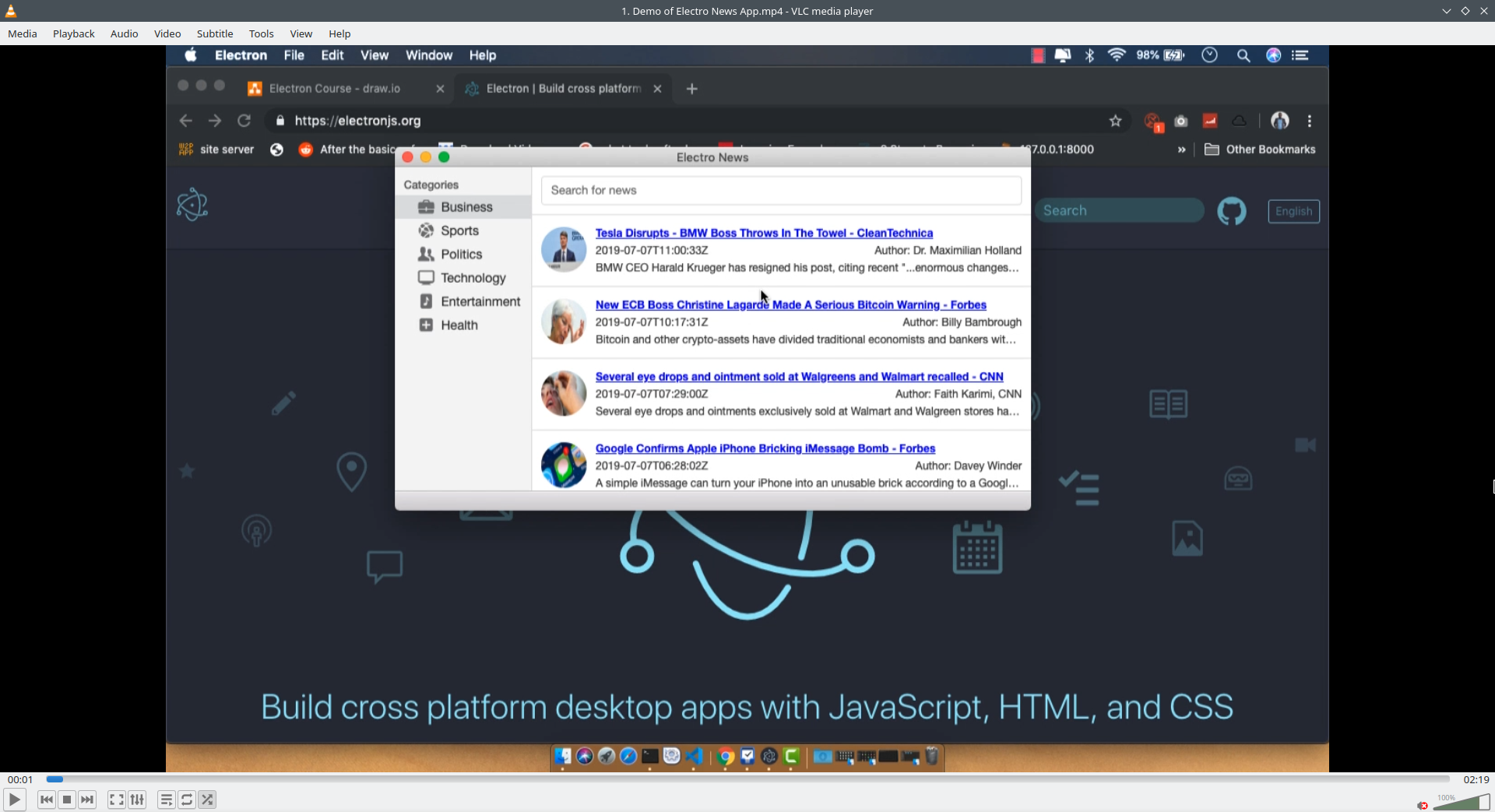This screenshot has width=1495, height=812.
Task: Open the English language selector
Action: coord(1293,211)
